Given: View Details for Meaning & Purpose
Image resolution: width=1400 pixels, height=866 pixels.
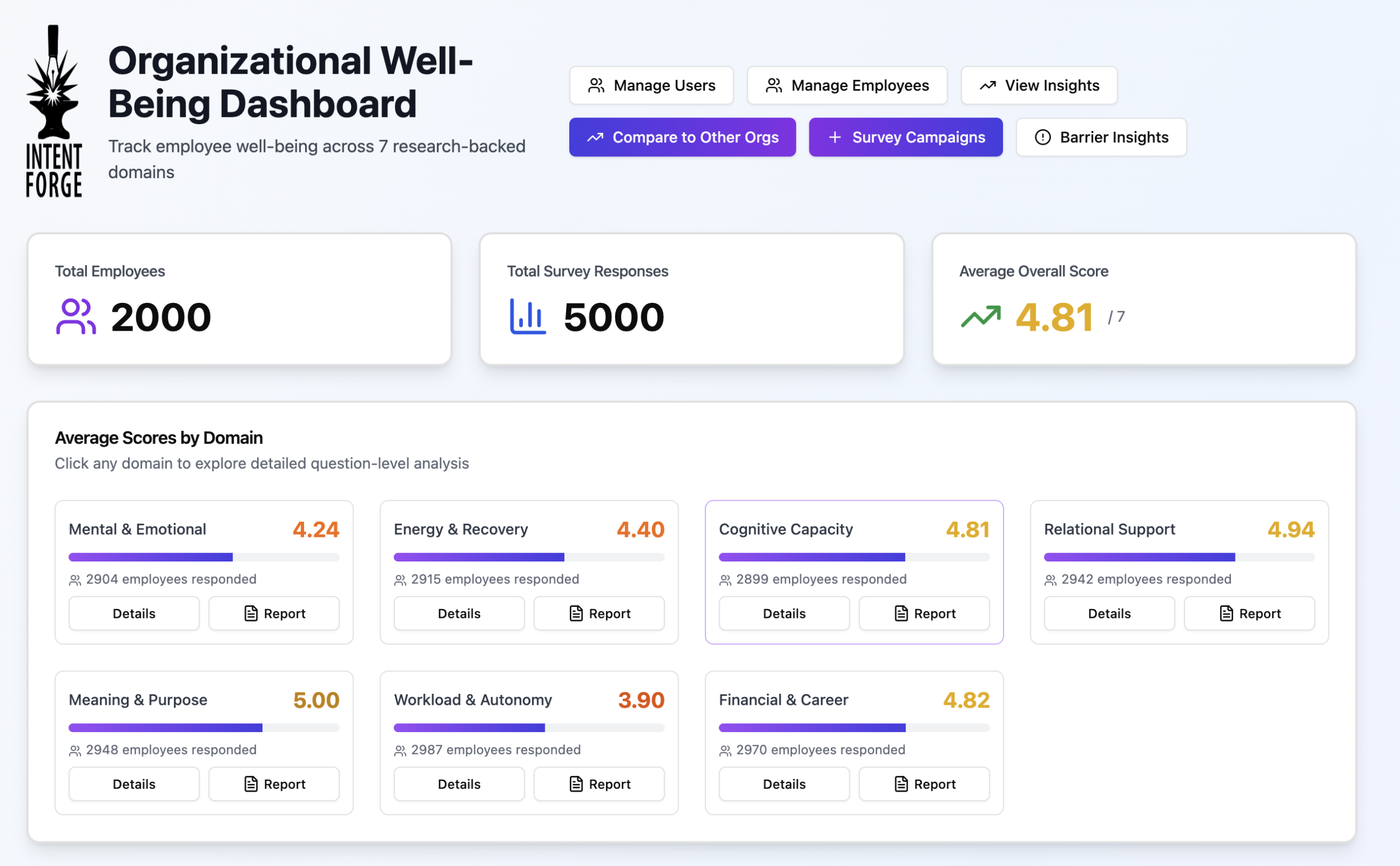Looking at the screenshot, I should [x=134, y=784].
